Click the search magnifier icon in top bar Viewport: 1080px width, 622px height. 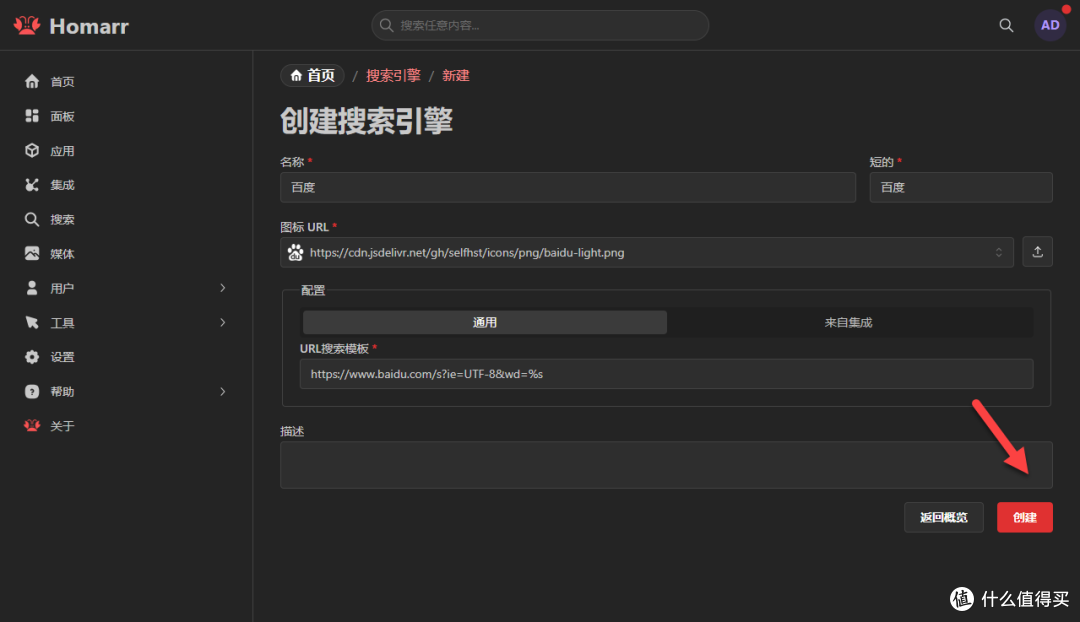pos(1006,25)
